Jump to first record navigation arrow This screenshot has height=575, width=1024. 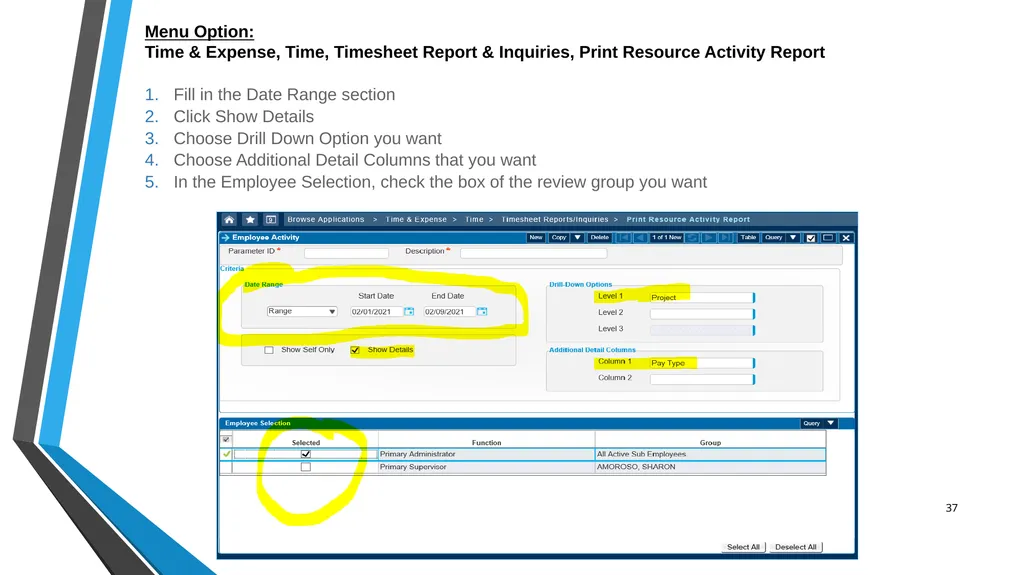click(624, 238)
